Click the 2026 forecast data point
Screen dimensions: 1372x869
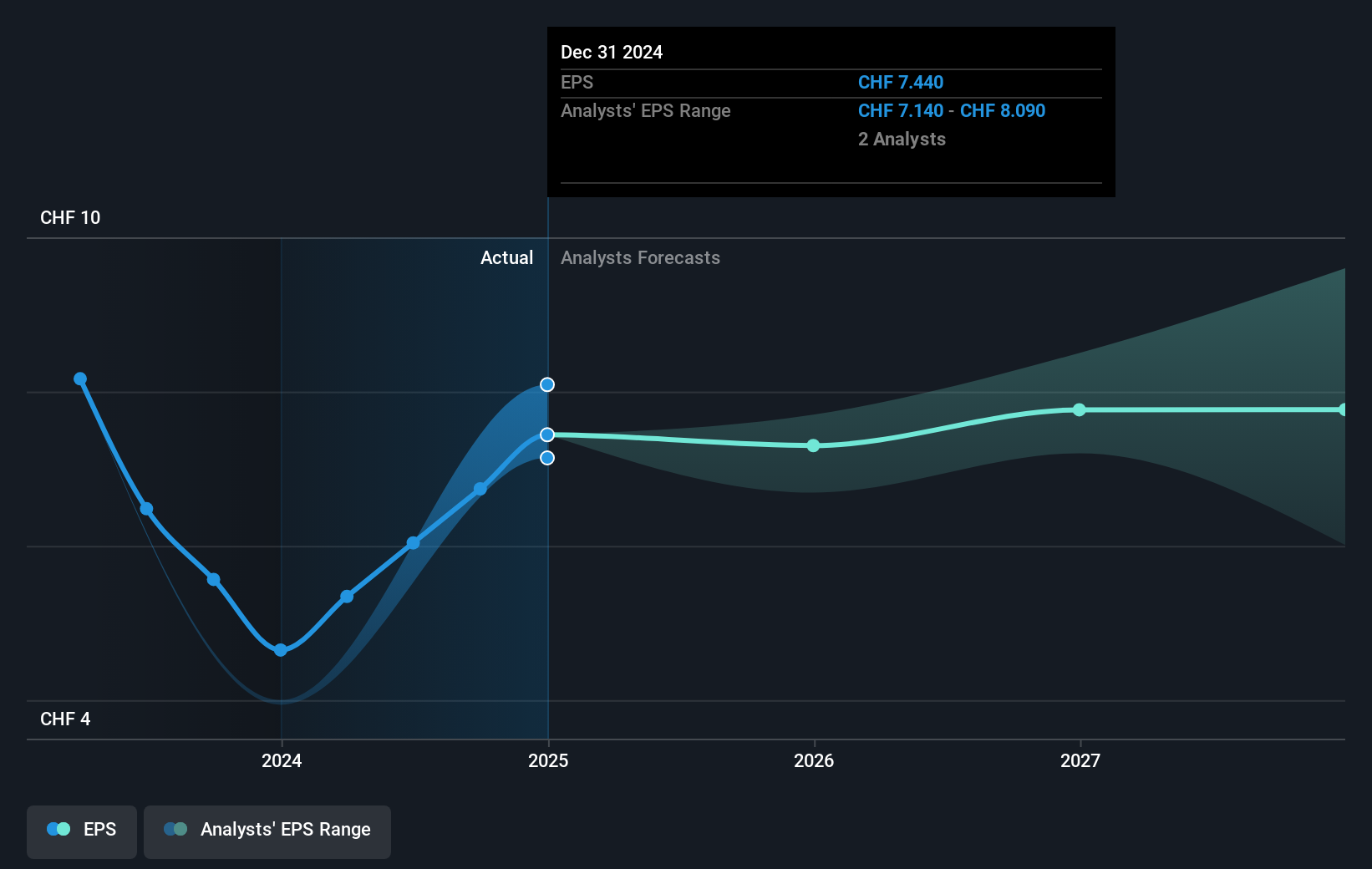813,446
